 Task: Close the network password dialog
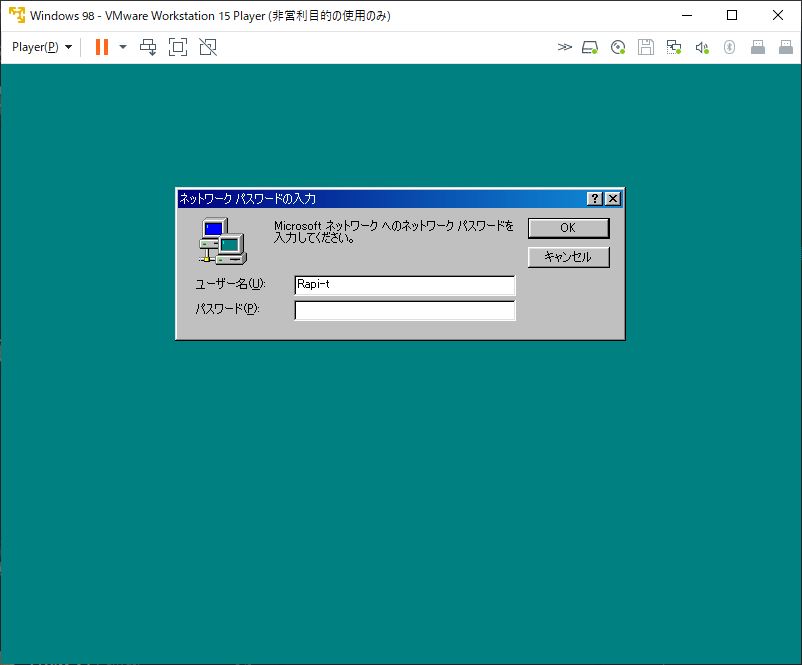tap(613, 198)
